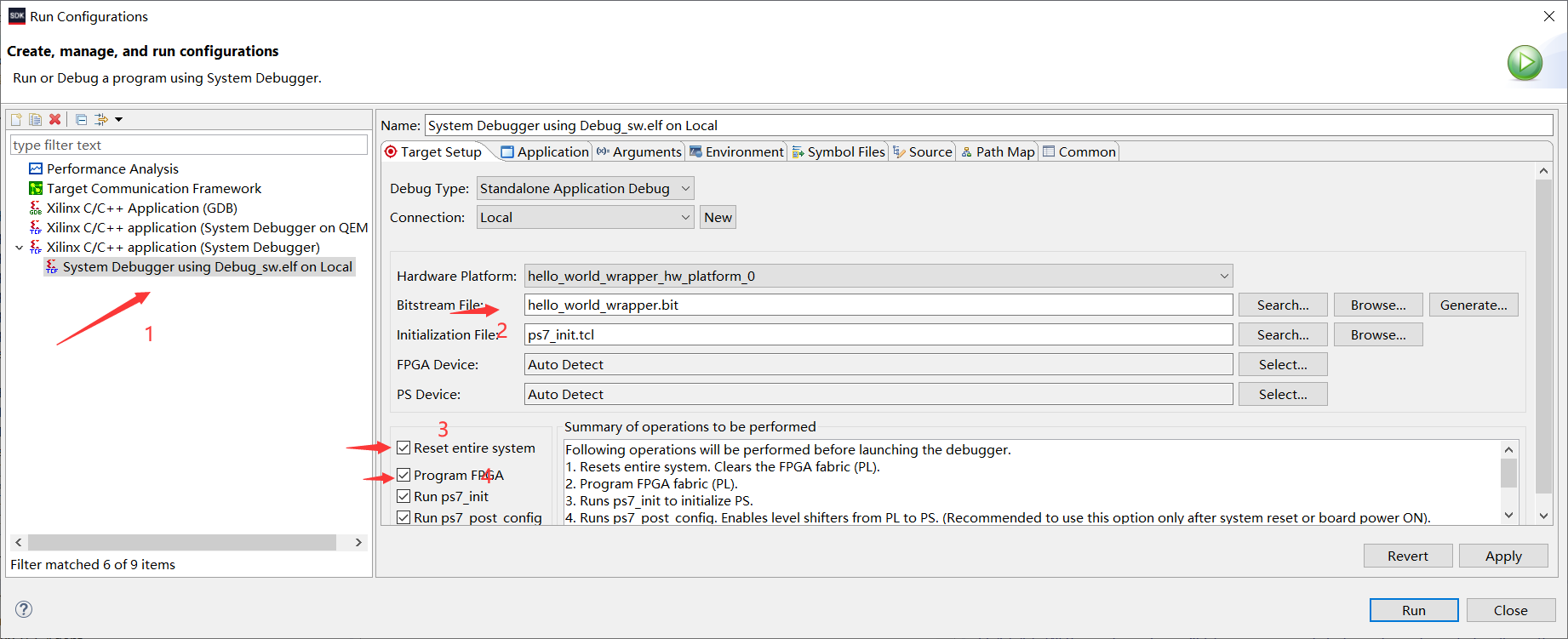Click New launch configuration icon
1568x639 pixels.
(x=16, y=119)
